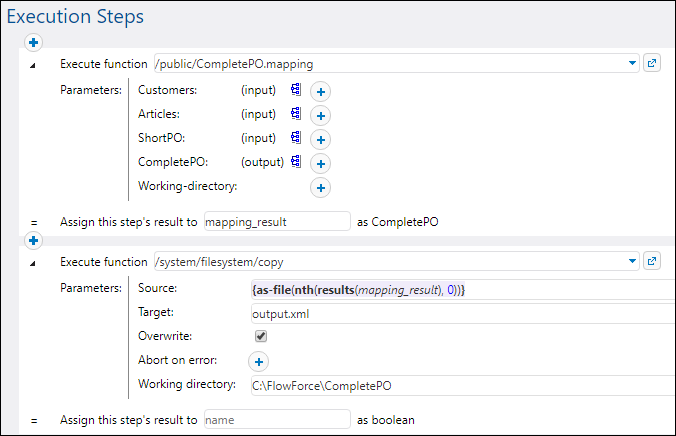Collapse the second Execute function step
This screenshot has width=676, height=436.
(x=33, y=263)
